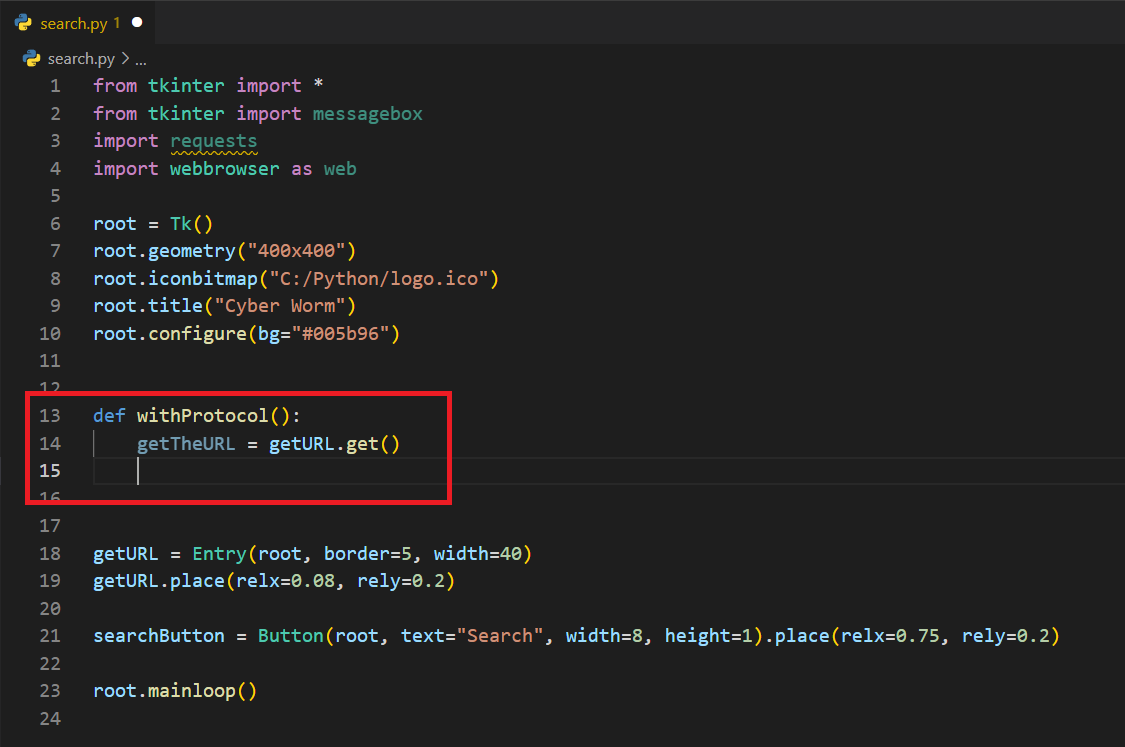1125x747 pixels.
Task: Place the cursor at the end of root.mainloop()
Action: coord(258,691)
